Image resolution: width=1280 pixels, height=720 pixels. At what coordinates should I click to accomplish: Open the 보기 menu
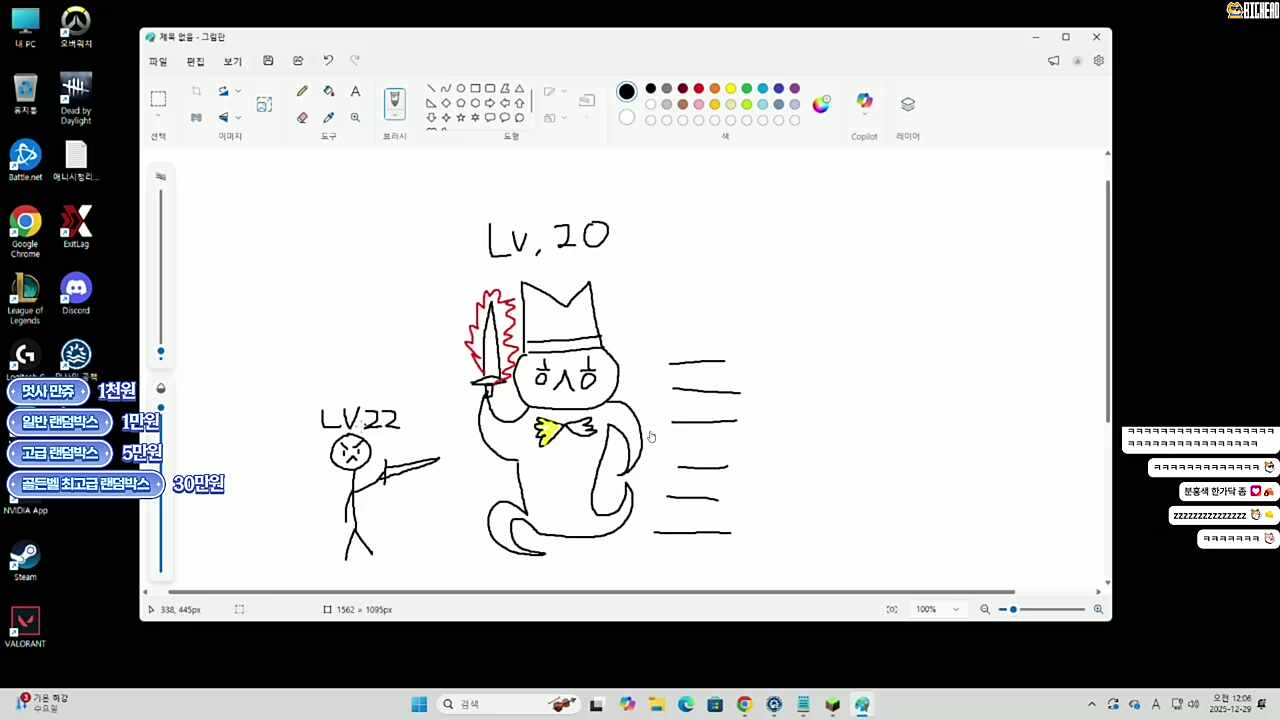(x=232, y=61)
